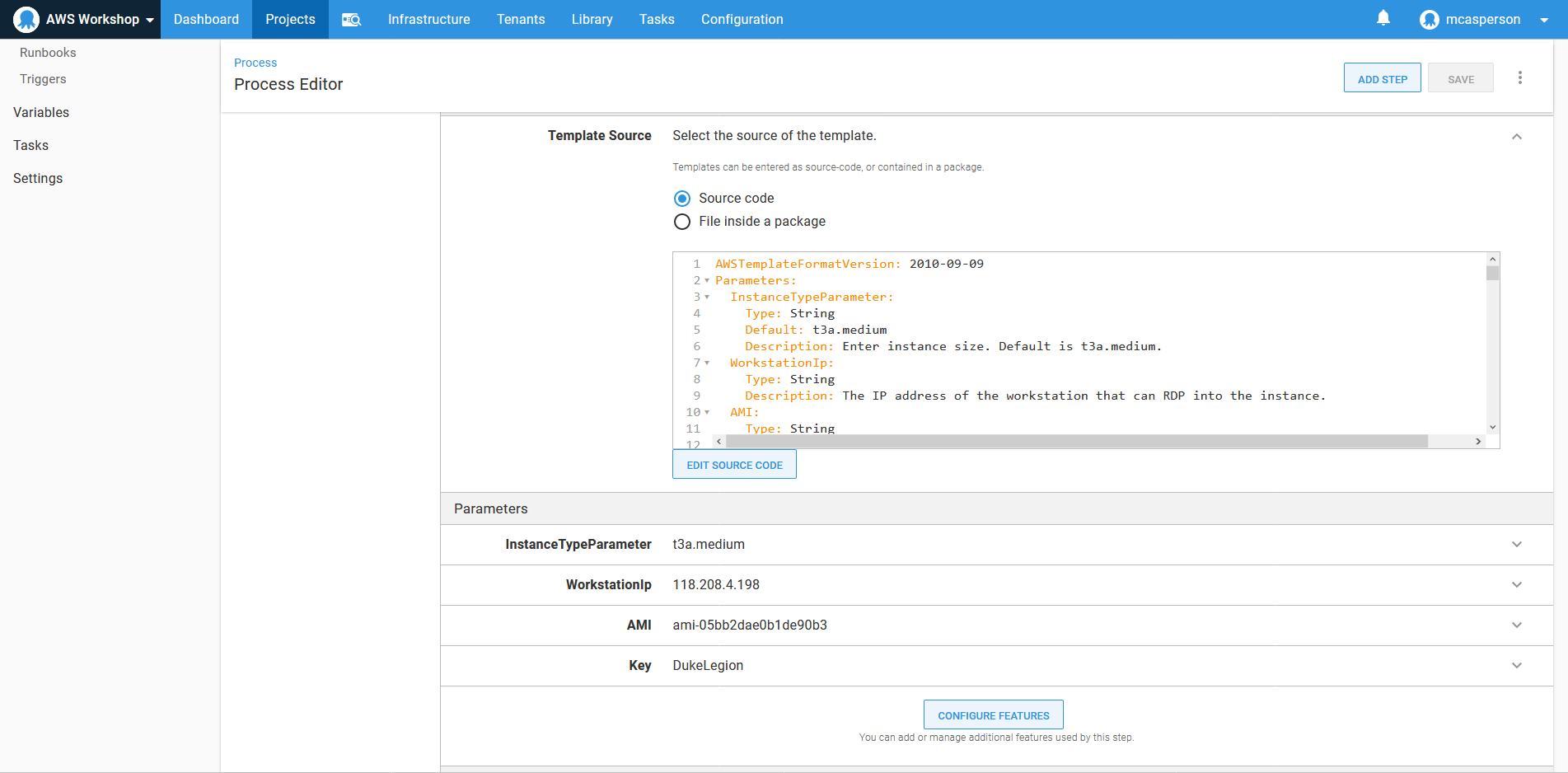The width and height of the screenshot is (1568, 773).
Task: Open the search icon in top navigation
Action: point(352,20)
